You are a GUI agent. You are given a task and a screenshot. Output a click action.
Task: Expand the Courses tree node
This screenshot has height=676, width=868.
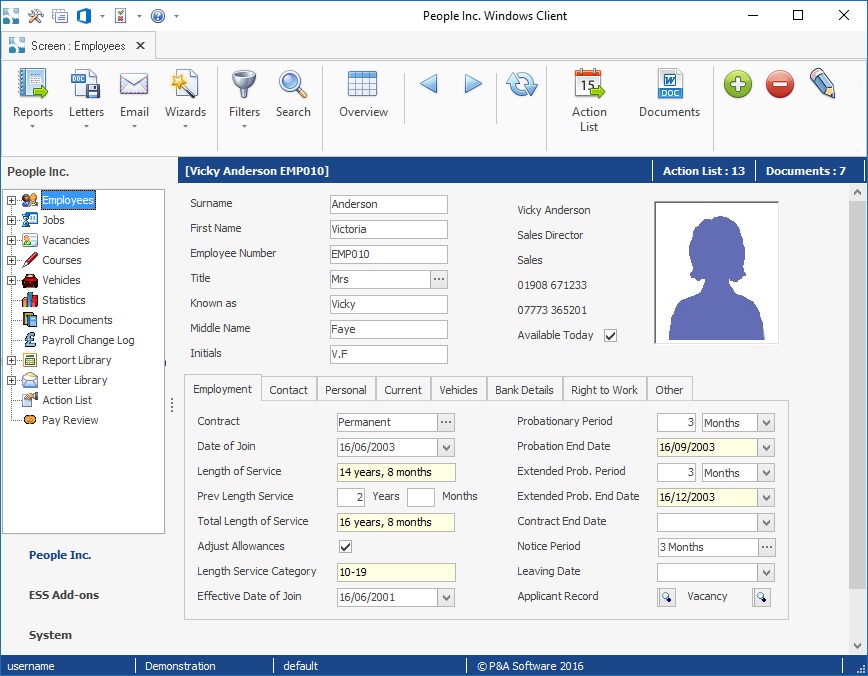click(x=11, y=260)
